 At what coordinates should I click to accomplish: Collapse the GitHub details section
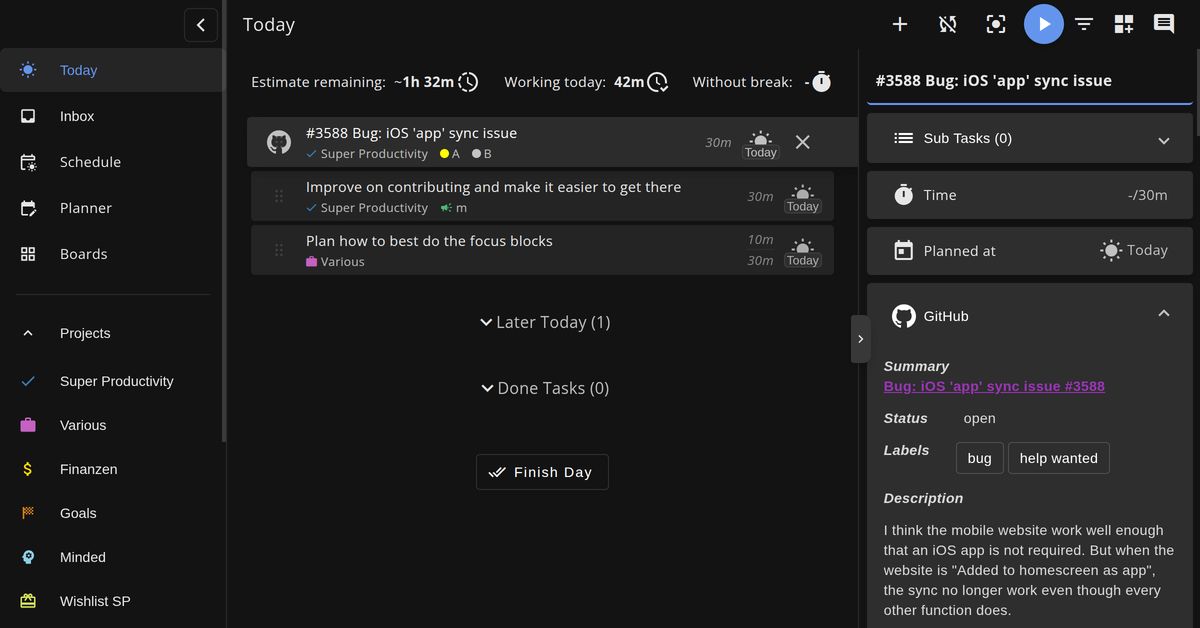1163,314
